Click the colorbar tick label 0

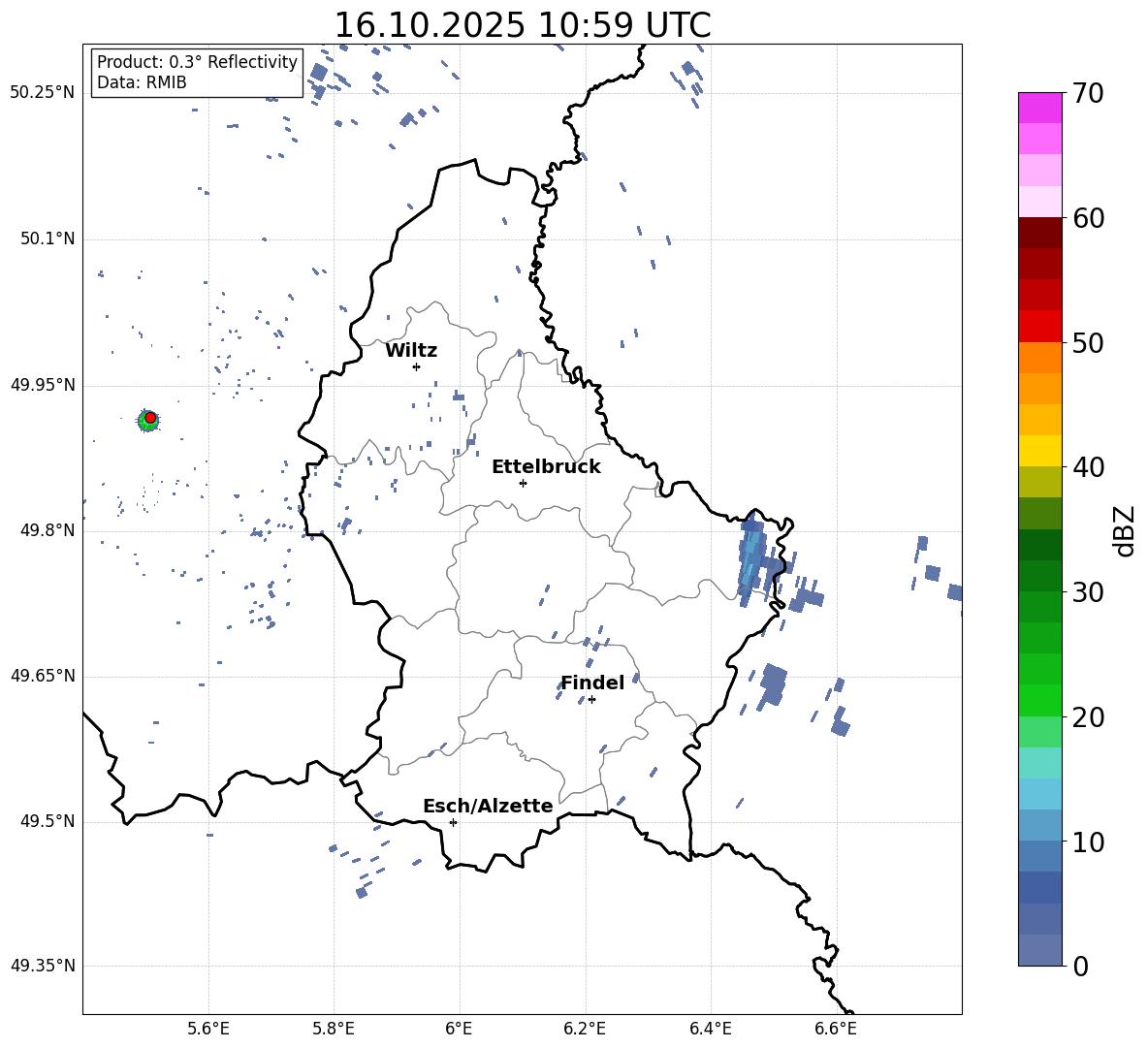coord(1080,967)
